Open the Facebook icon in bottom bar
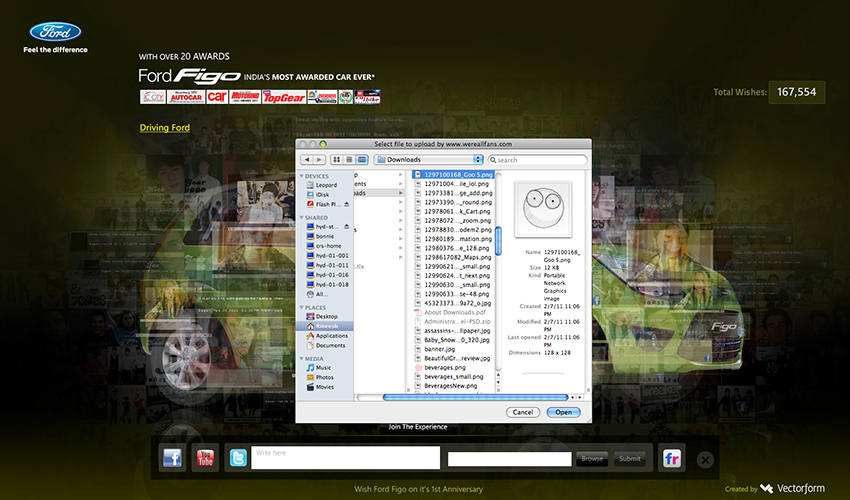Screen dimensions: 850x500 click(172, 458)
